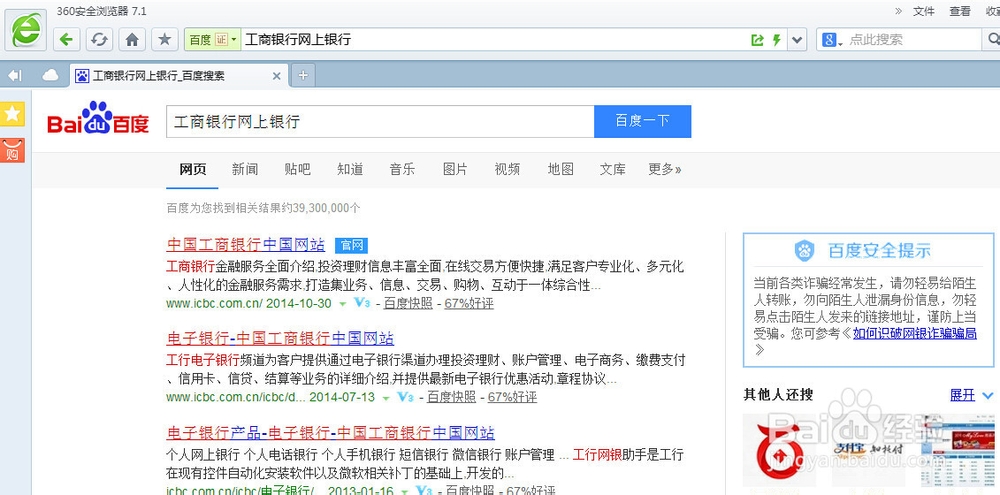The width and height of the screenshot is (1000, 495).
Task: Open the browser home page icon
Action: pos(132,40)
